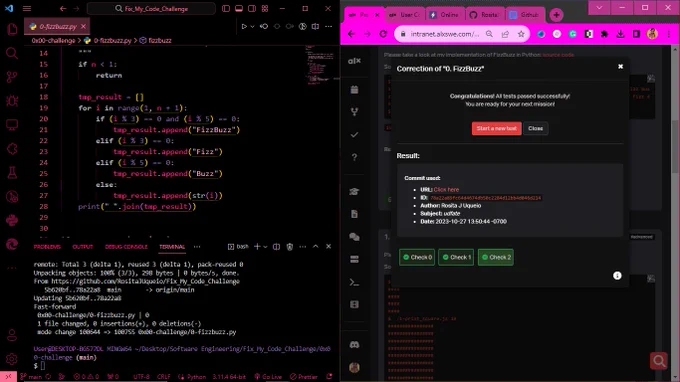Switch to the DEBUG CONSOLE tab

(x=126, y=247)
